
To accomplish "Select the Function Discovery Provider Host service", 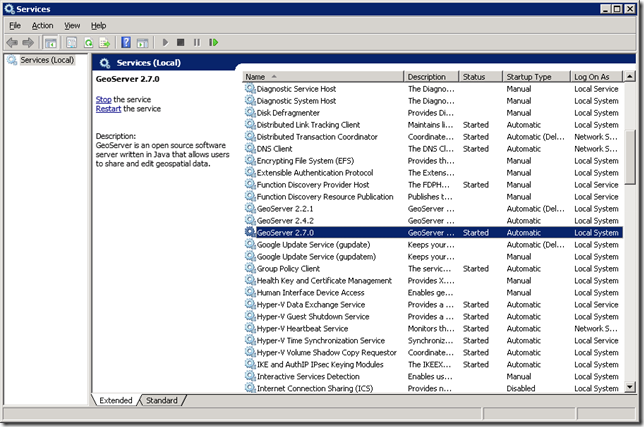I will 433,184.
